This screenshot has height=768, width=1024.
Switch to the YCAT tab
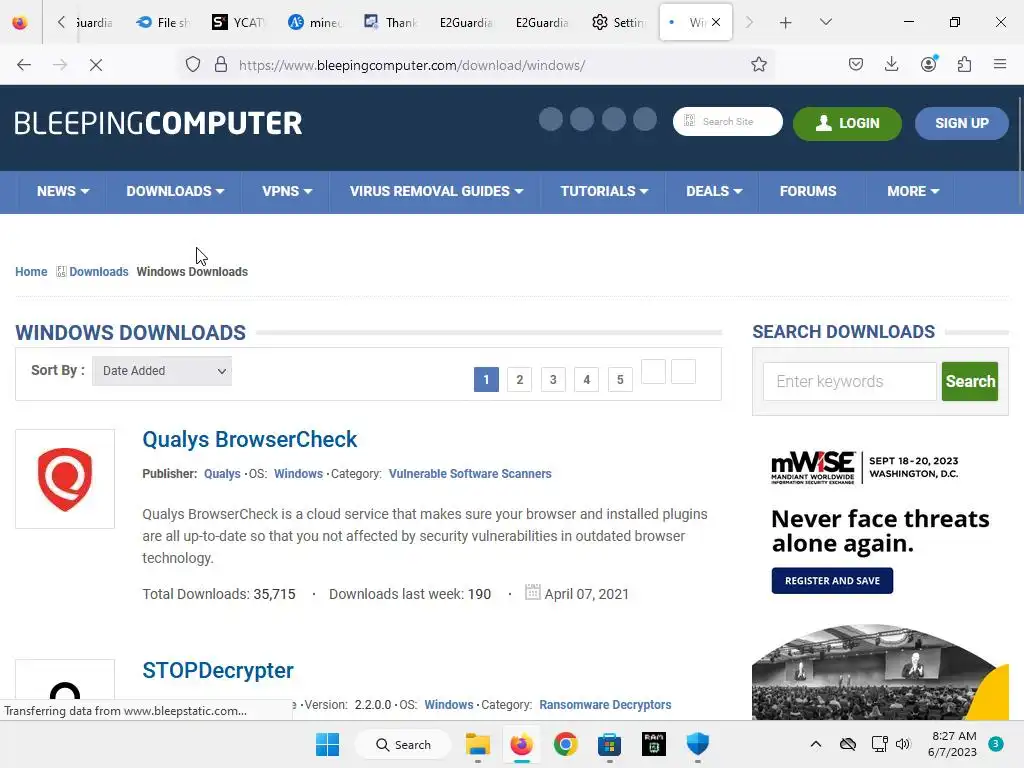pos(238,22)
